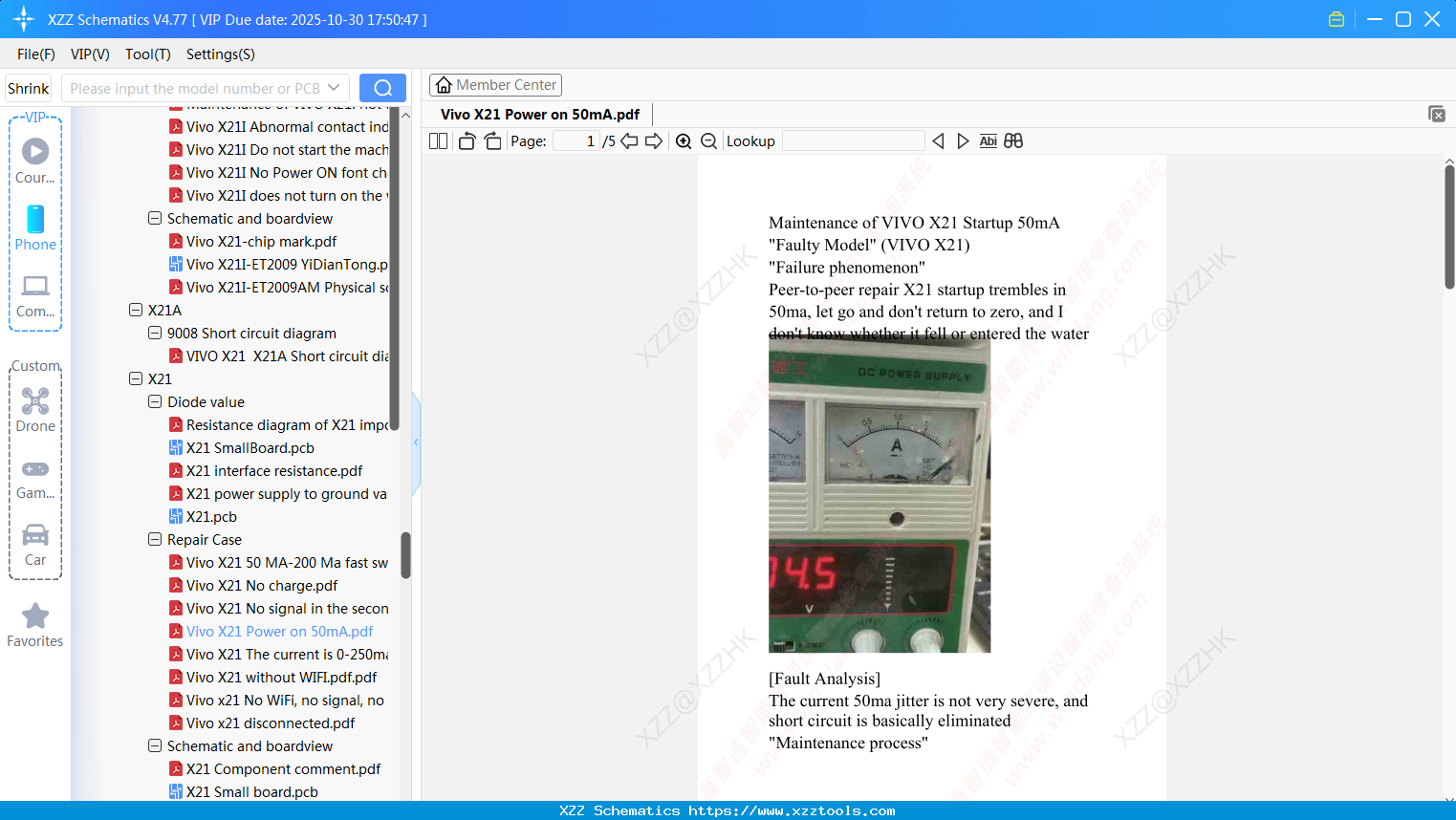Open Vivo X21I Abnormal contact file

(x=278, y=126)
